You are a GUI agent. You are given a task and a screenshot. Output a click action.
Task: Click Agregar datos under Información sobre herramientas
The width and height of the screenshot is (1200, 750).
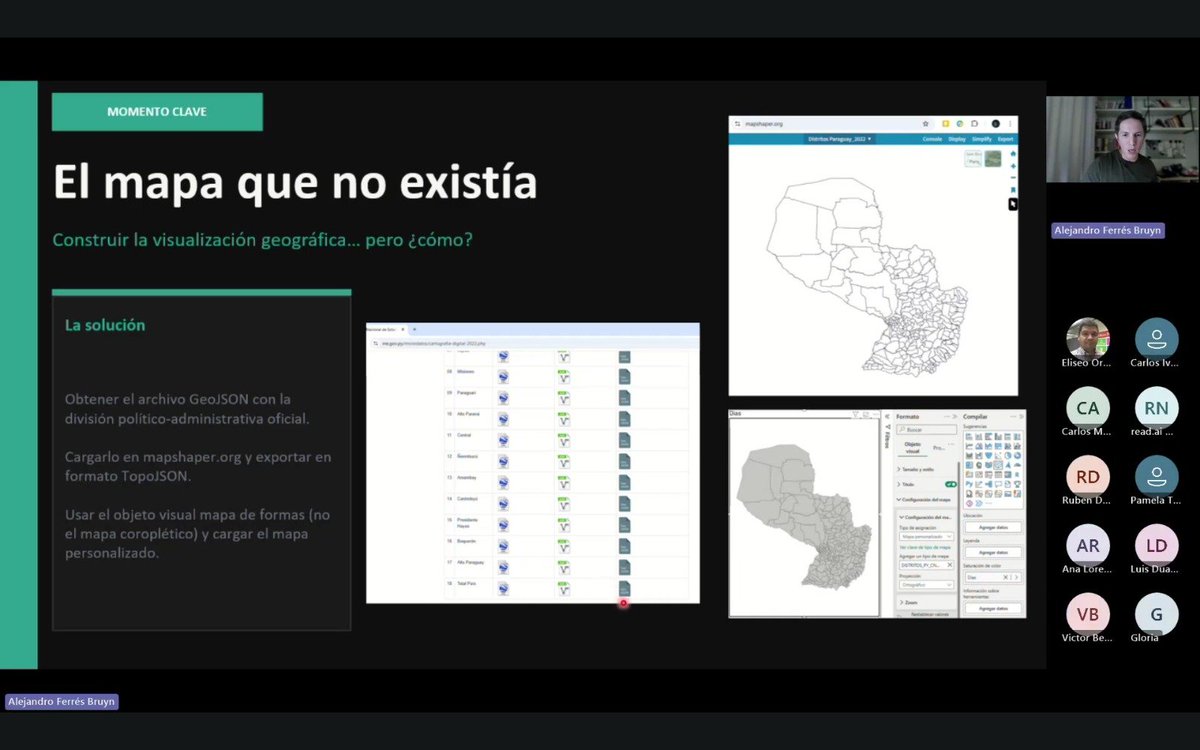pos(993,608)
